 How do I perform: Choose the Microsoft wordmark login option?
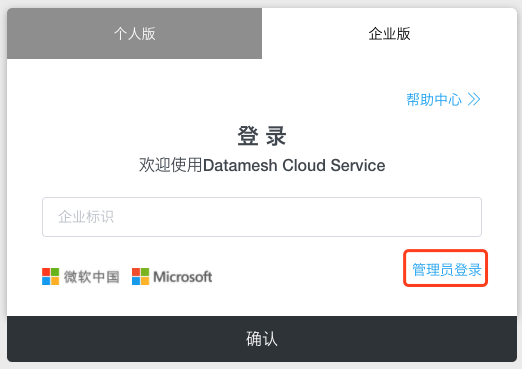(183, 277)
